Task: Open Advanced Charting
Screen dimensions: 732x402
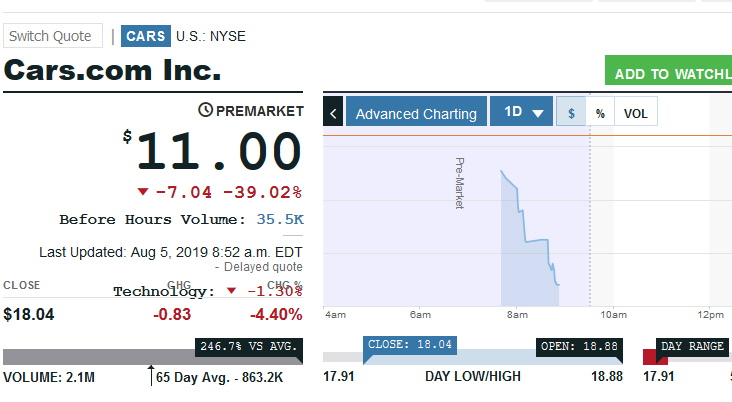Action: pos(416,113)
